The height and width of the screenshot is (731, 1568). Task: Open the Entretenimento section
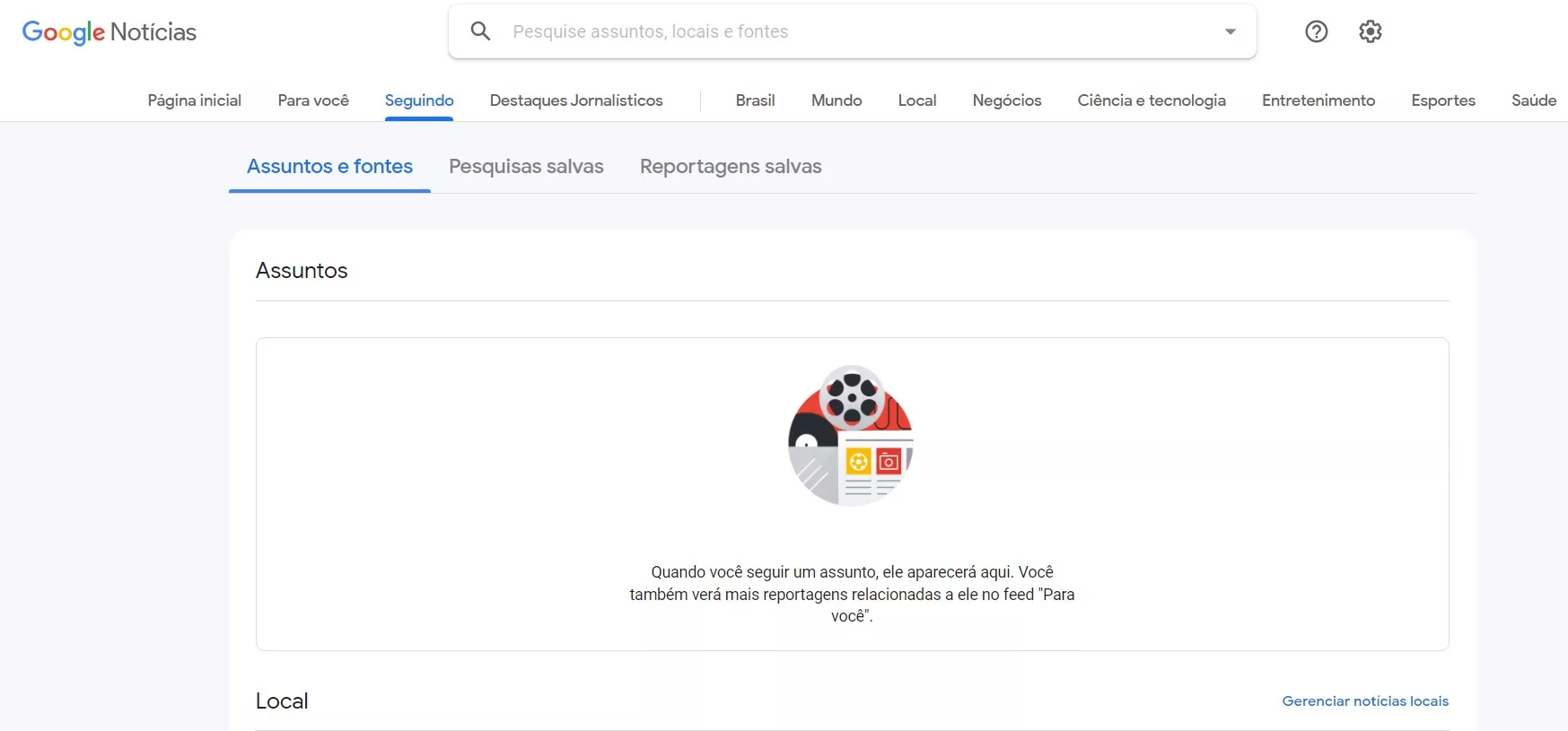1318,100
